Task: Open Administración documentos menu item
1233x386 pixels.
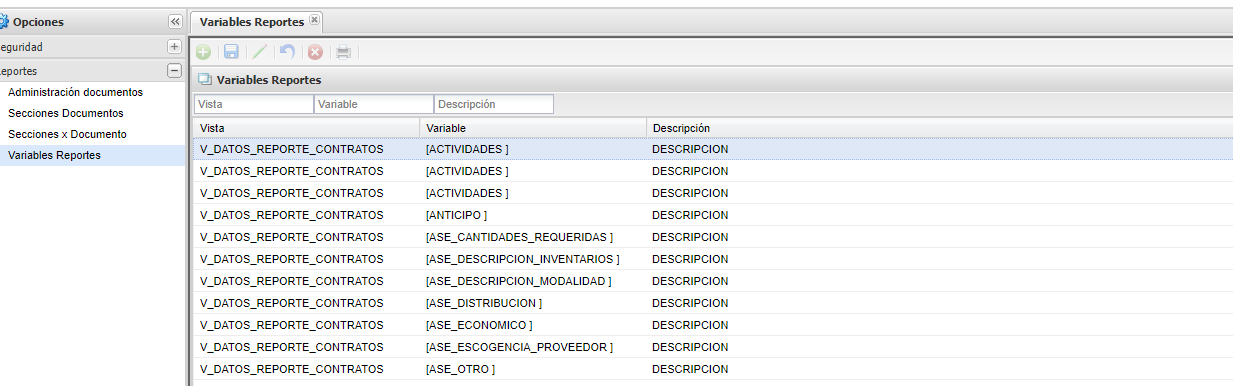Action: (75, 92)
